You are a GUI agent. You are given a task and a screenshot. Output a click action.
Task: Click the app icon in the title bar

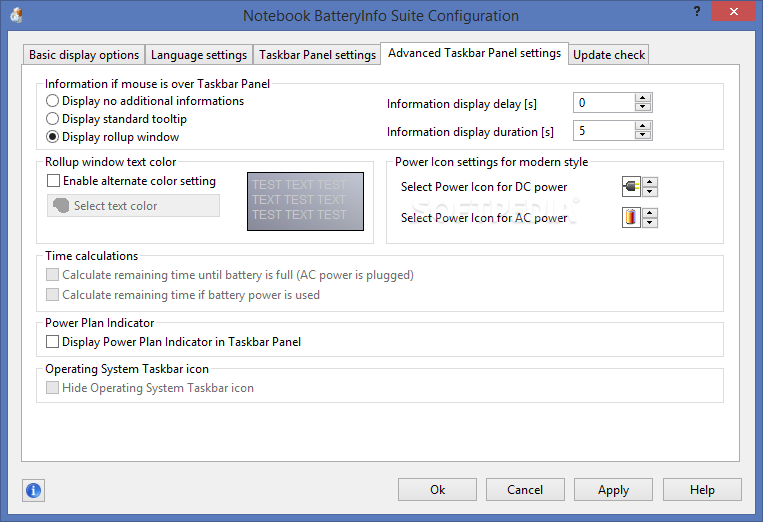(x=16, y=16)
